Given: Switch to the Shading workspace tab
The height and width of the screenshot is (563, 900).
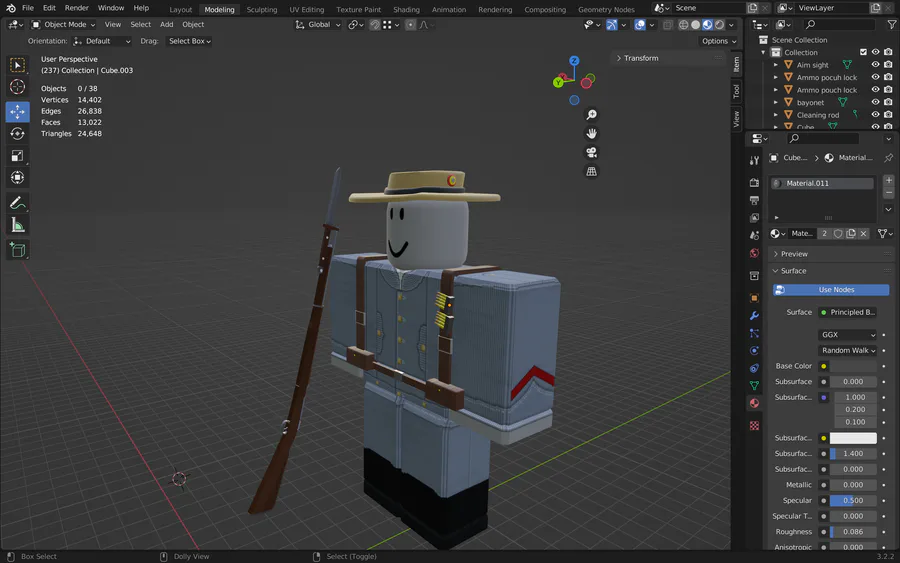Looking at the screenshot, I should coord(406,9).
